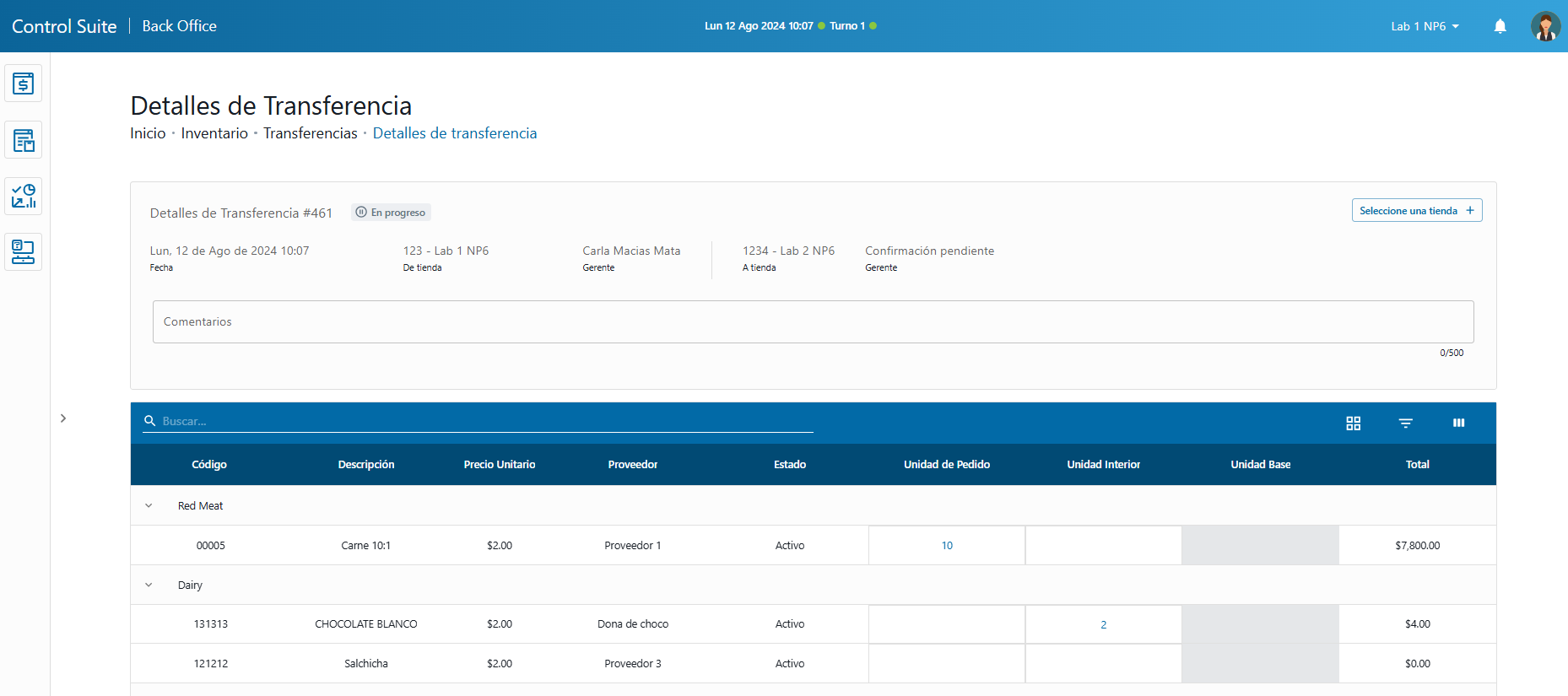Navigate to Transferencias breadcrumb
Screen dimensions: 1568x696
(310, 133)
